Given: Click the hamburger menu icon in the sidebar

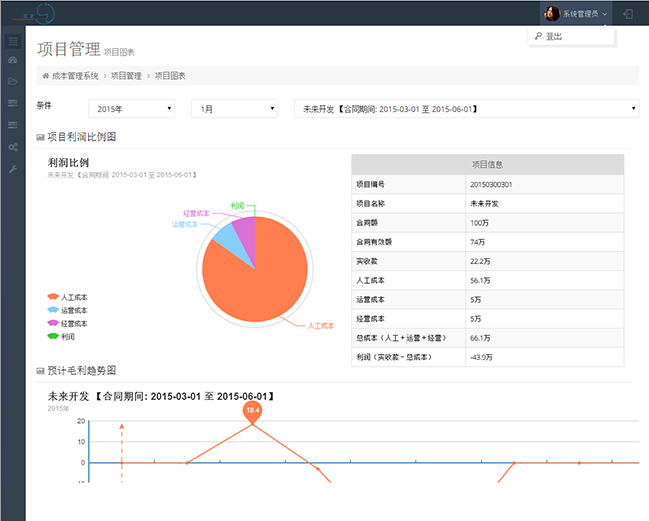Looking at the screenshot, I should click(x=12, y=42).
